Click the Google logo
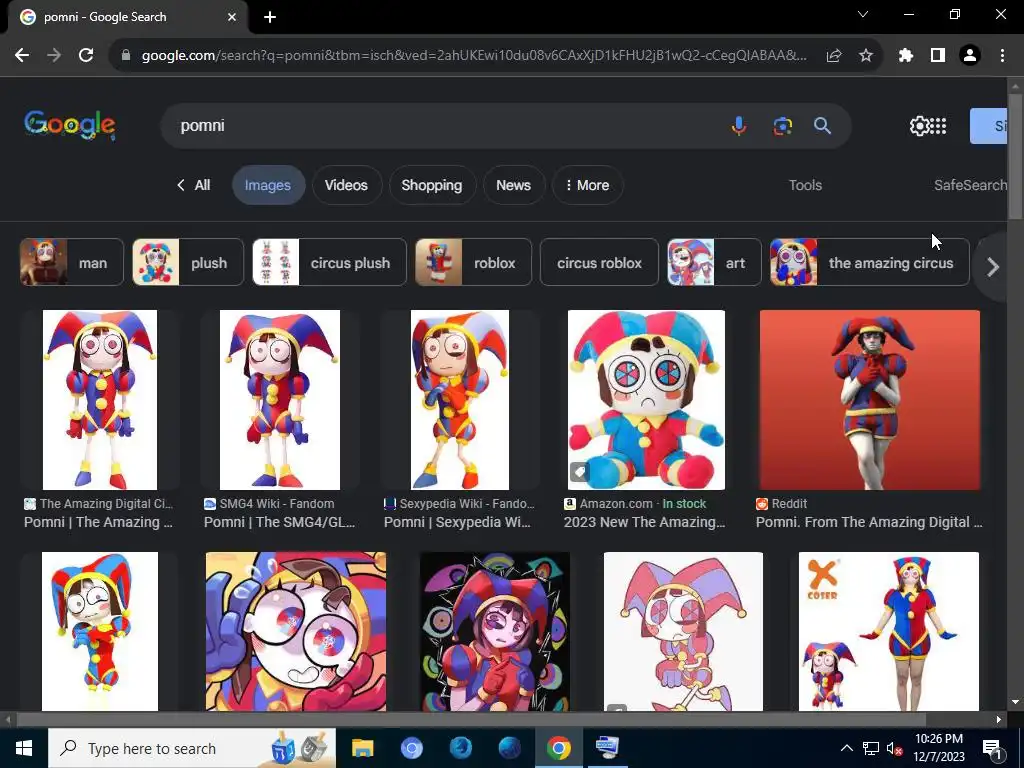The width and height of the screenshot is (1024, 768). (70, 125)
